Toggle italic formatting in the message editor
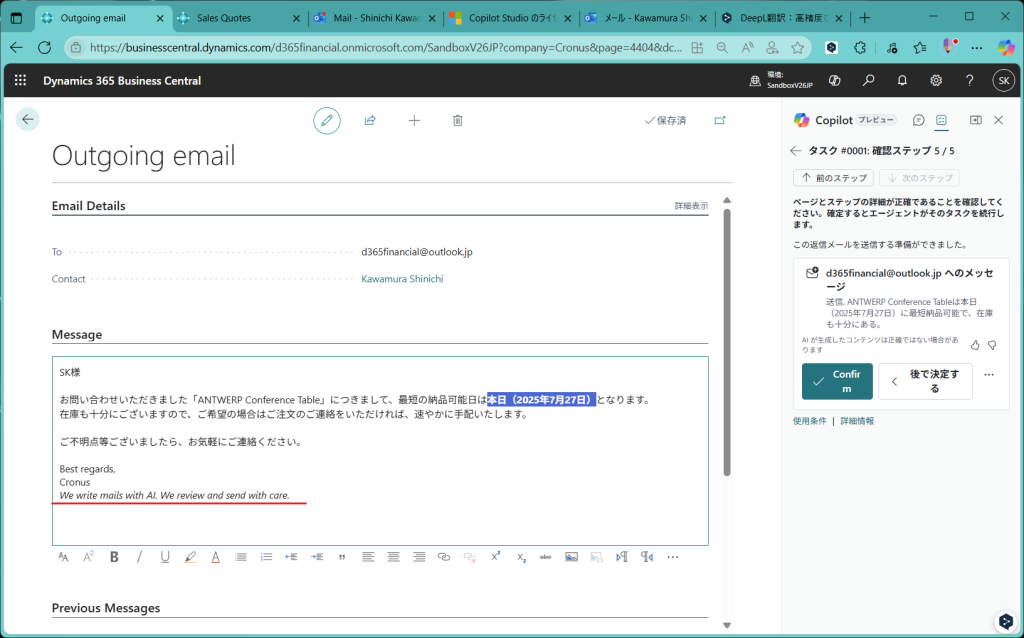 point(139,557)
